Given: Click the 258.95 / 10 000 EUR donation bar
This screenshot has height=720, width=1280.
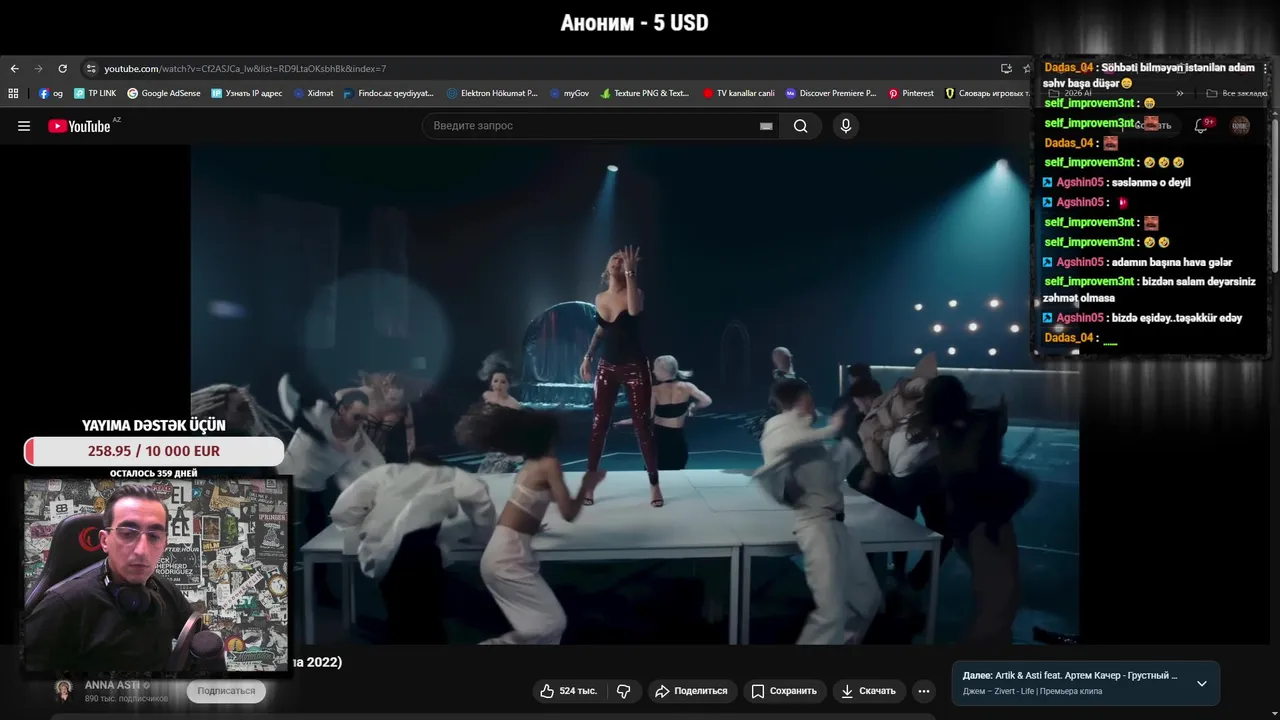Looking at the screenshot, I should [154, 451].
